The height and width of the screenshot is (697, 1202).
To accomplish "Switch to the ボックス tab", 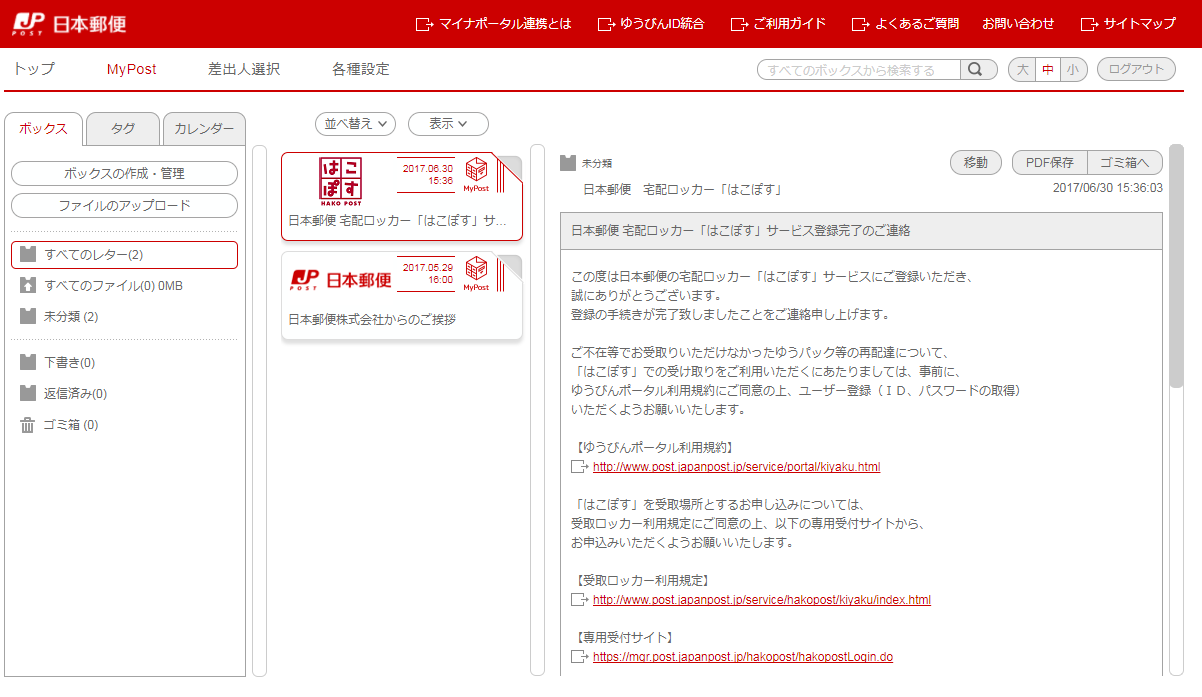I will [x=44, y=128].
